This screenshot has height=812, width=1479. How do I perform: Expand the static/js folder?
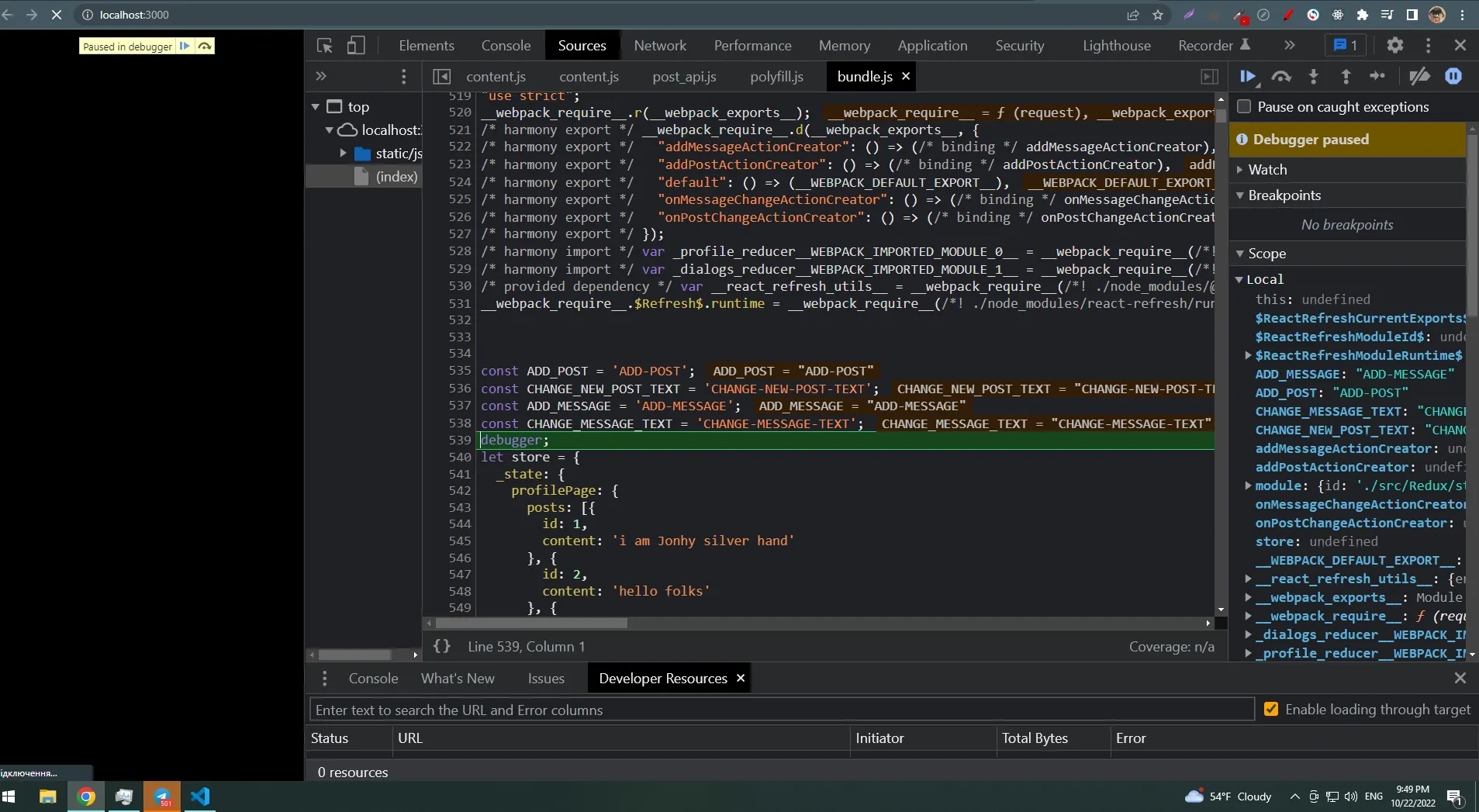click(x=343, y=154)
